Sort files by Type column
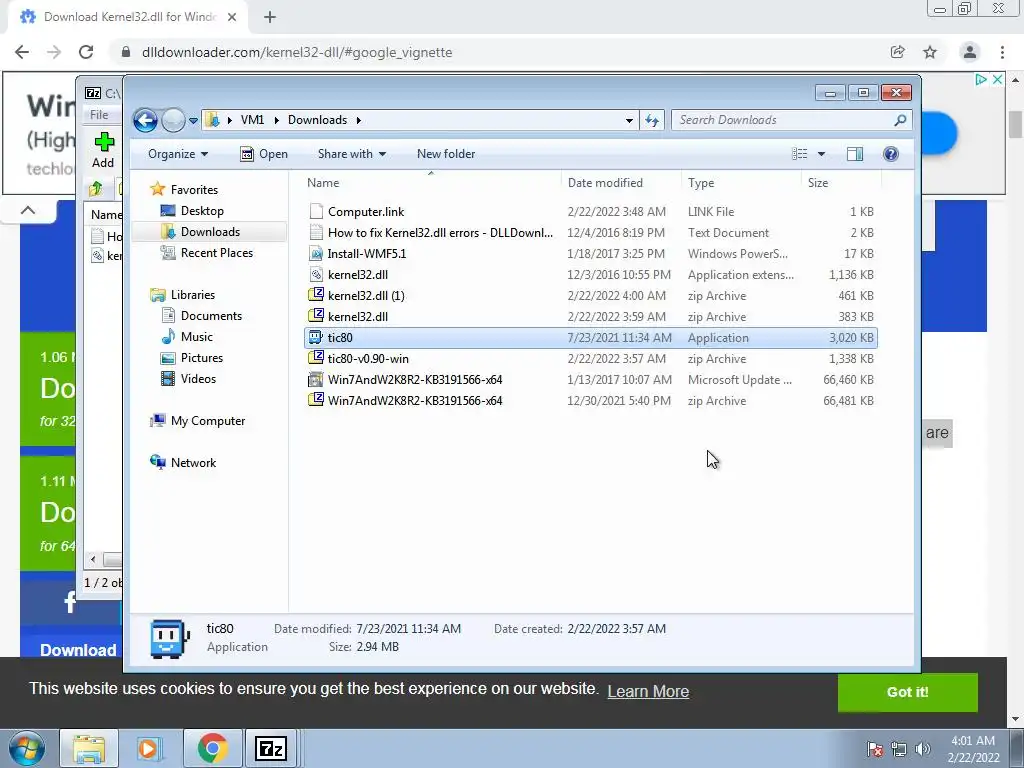The image size is (1024, 768). [x=741, y=183]
